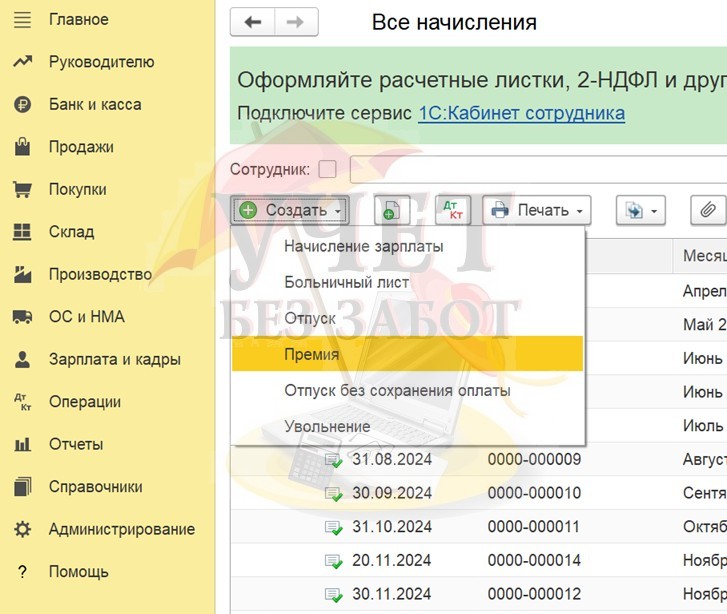The width and height of the screenshot is (727, 614).
Task: Go to Администрирование section
Action: pyautogui.click(x=121, y=530)
